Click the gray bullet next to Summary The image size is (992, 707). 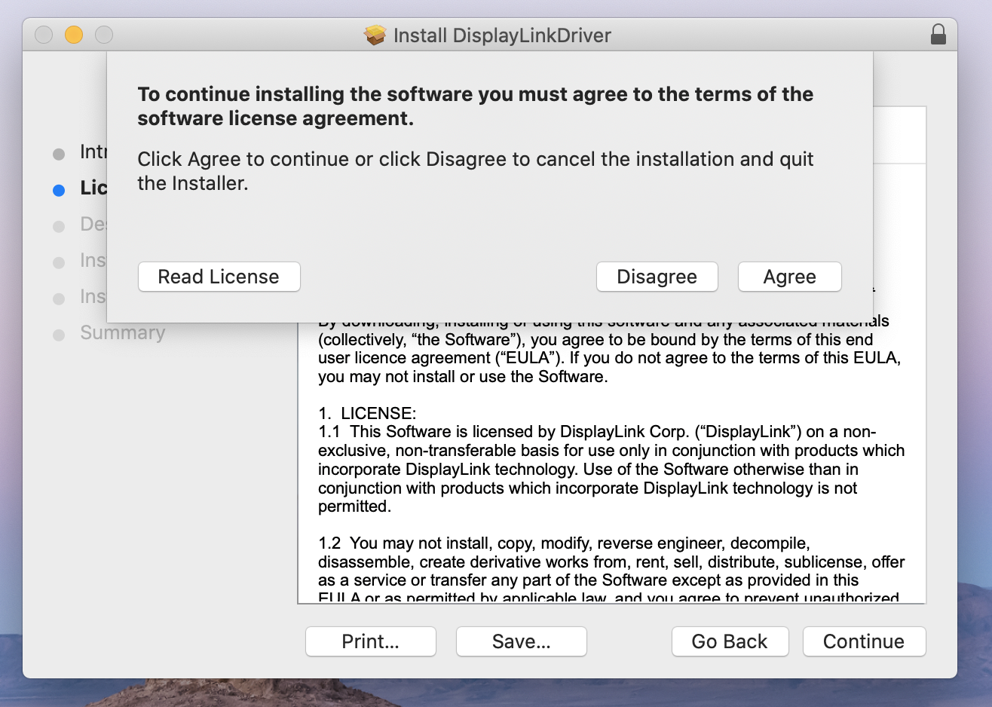[59, 335]
